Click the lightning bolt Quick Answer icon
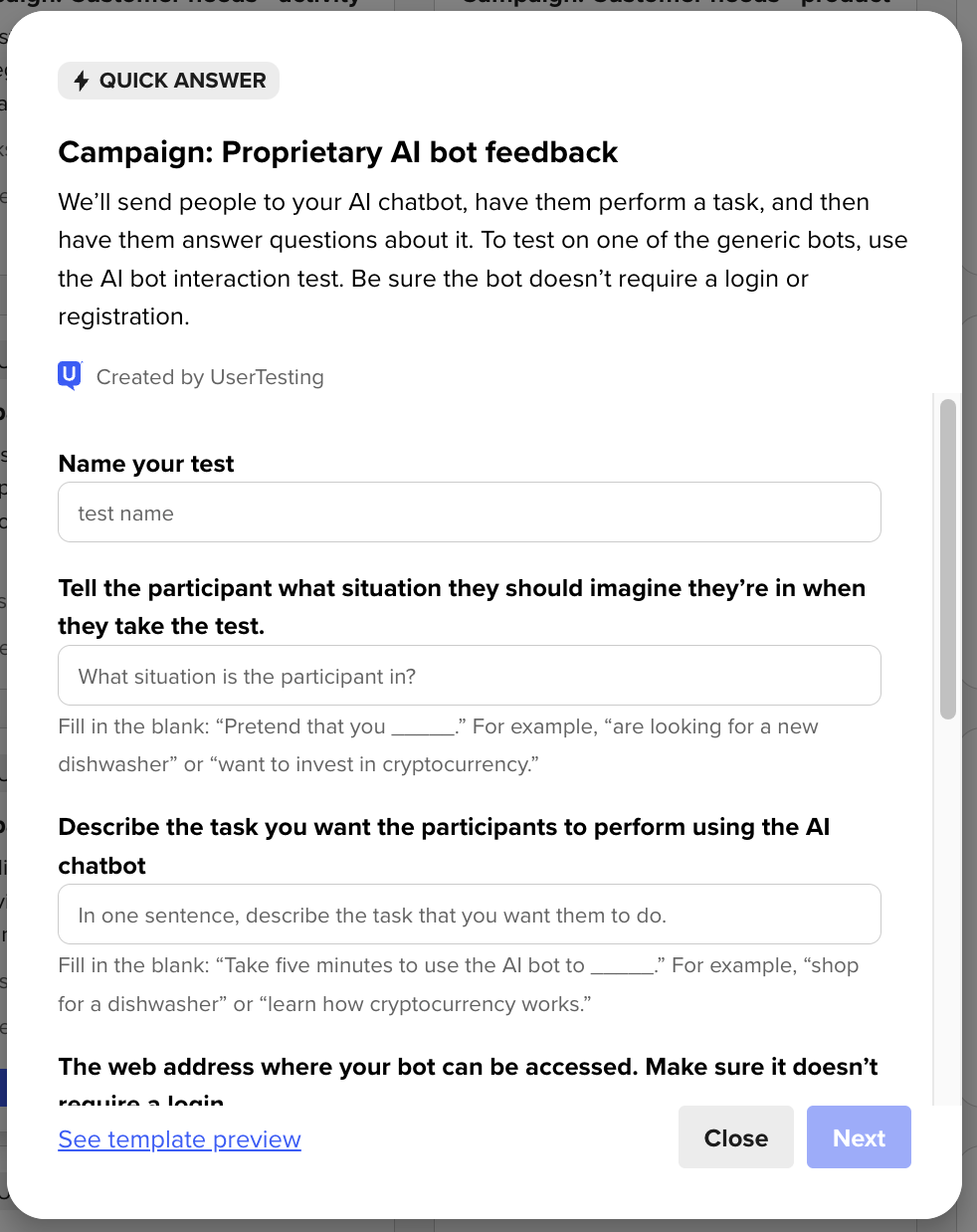Viewport: 977px width, 1232px height. click(82, 81)
